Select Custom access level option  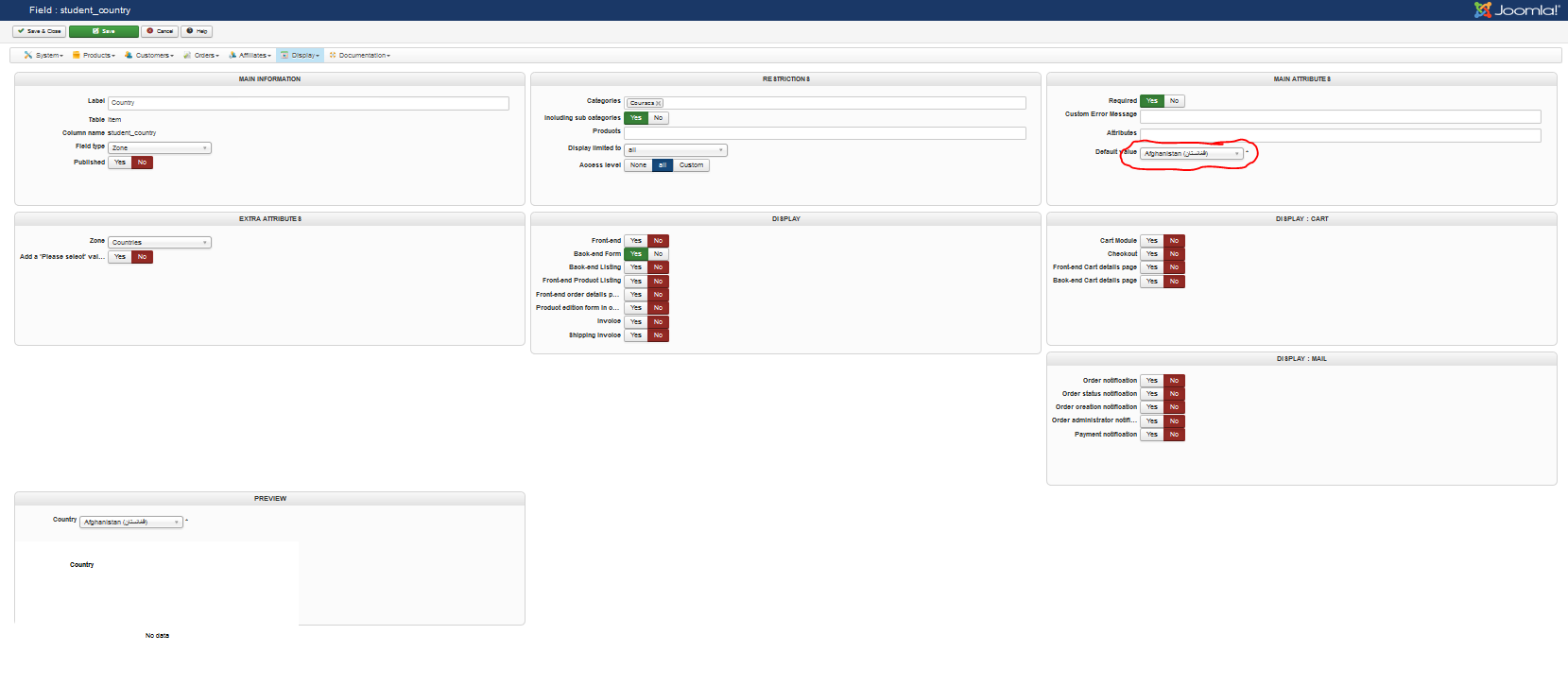691,165
